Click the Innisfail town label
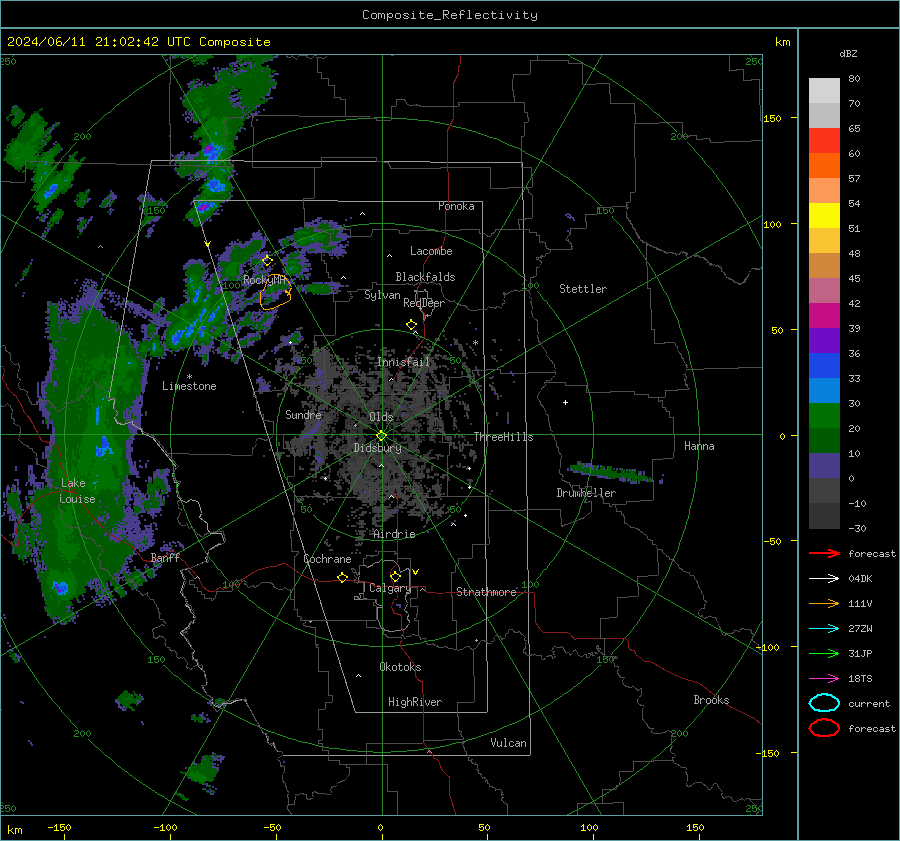This screenshot has height=841, width=900. (x=403, y=362)
